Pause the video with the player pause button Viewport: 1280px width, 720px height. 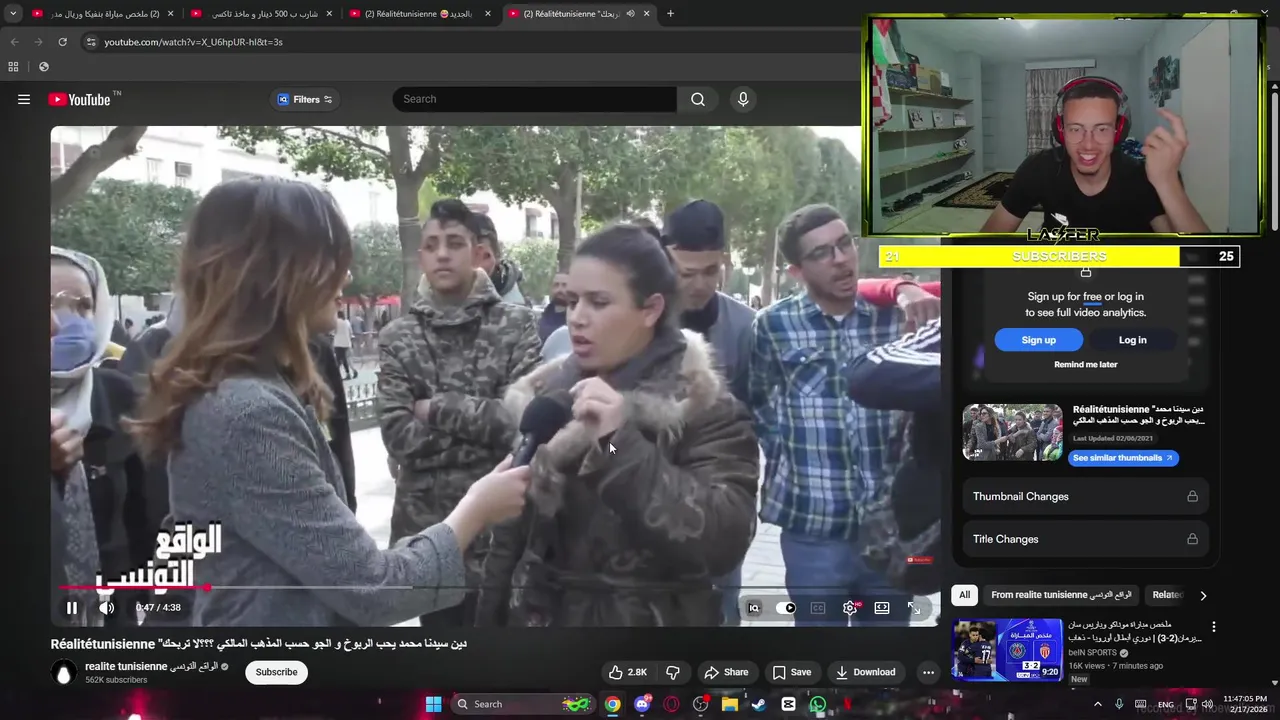[x=72, y=607]
